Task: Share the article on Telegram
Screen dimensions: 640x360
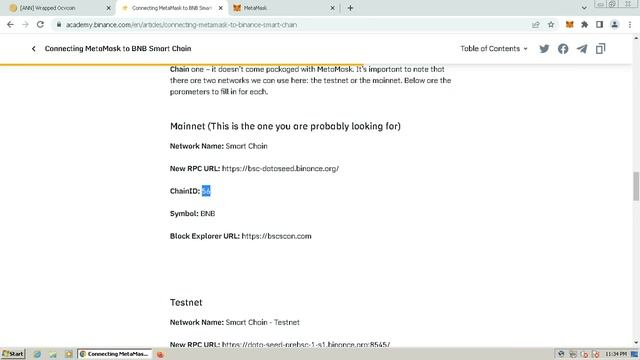Action: [582, 49]
